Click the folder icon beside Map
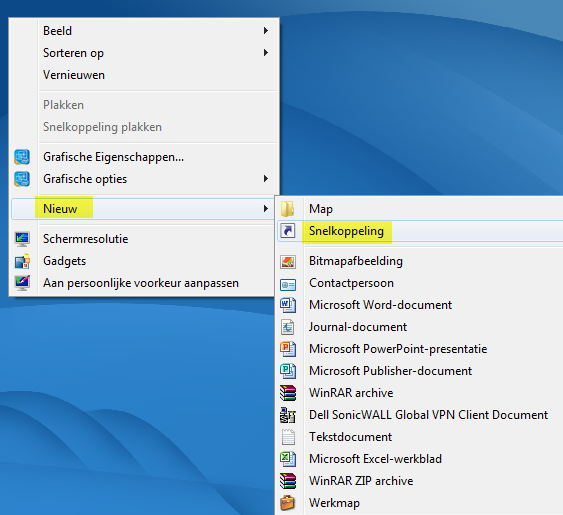563x515 pixels. point(288,209)
